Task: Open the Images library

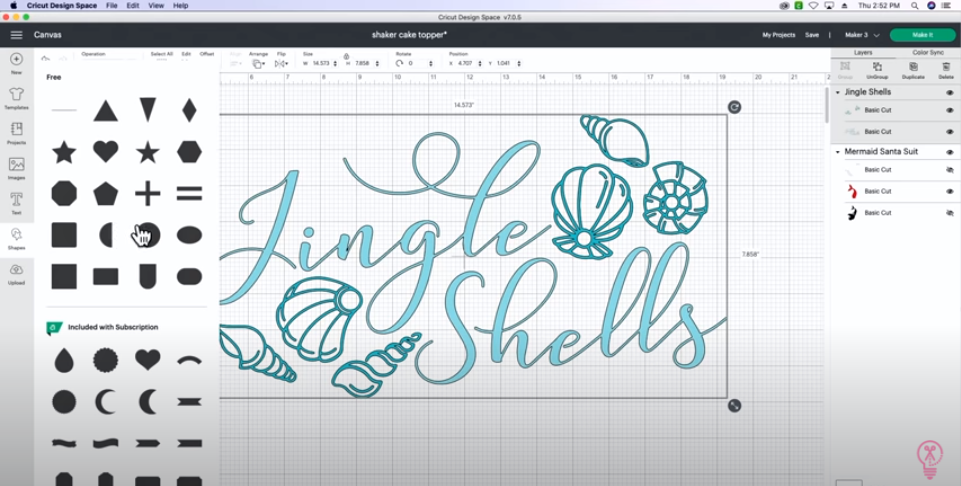Action: 17,168
